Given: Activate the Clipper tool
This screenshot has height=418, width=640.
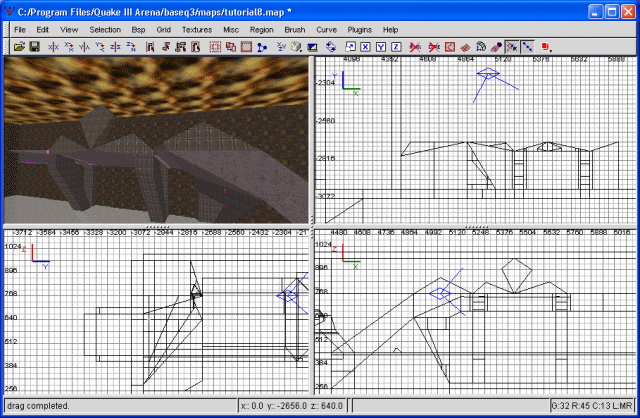Looking at the screenshot, I should point(262,47).
